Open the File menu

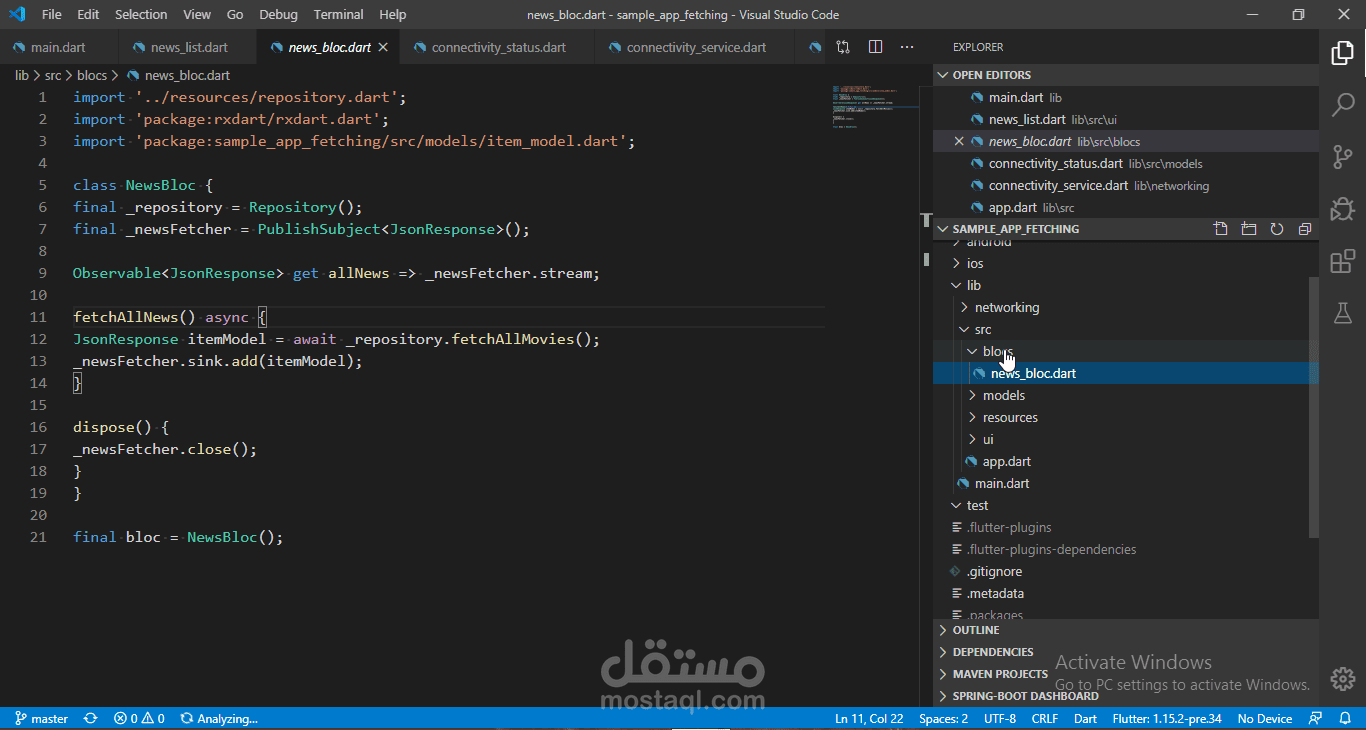tap(51, 15)
